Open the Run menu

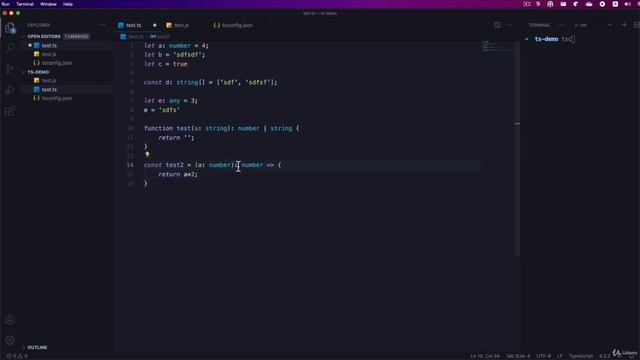click(x=6, y=4)
